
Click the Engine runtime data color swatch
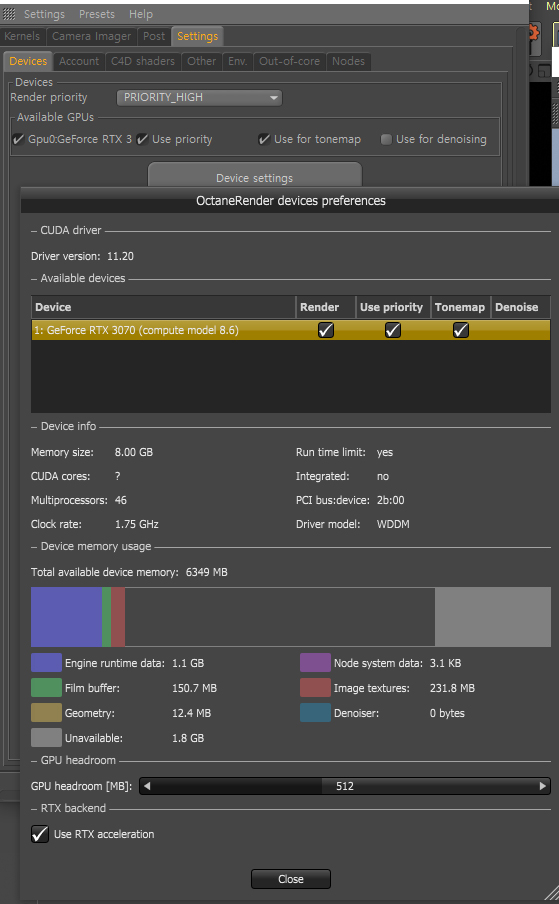(46, 662)
